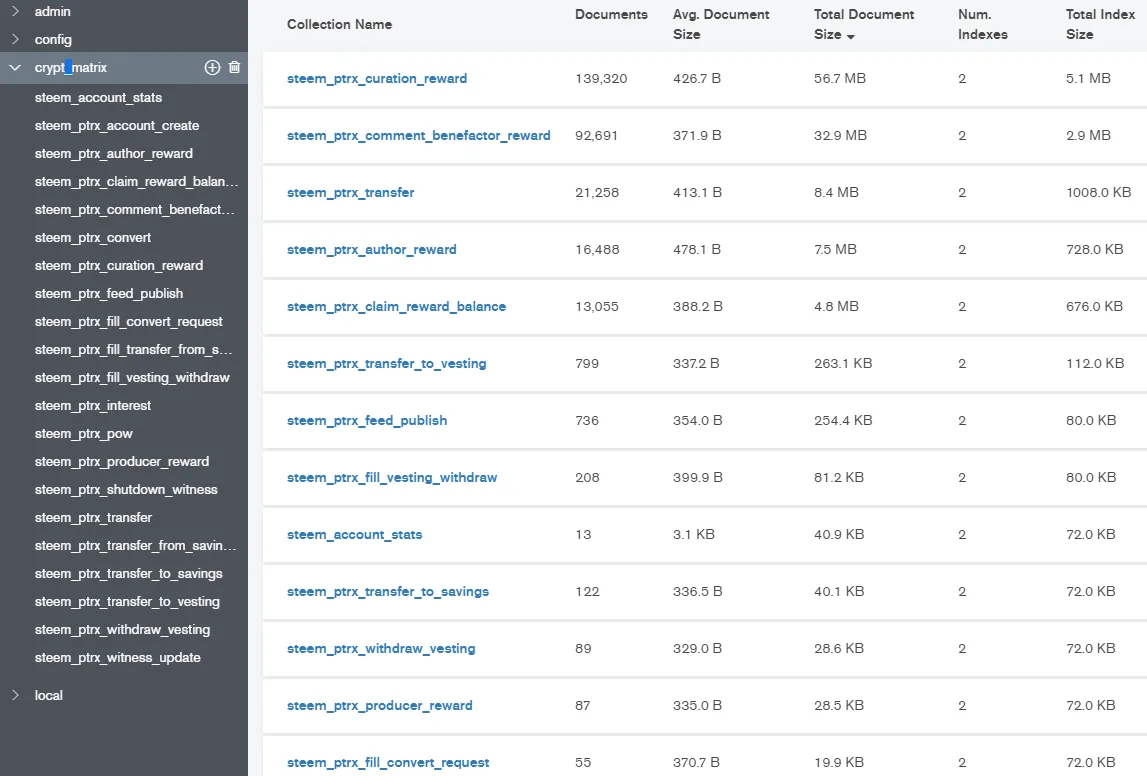The height and width of the screenshot is (776, 1147).
Task: Create a collection in crypt_matrix via plus icon
Action: pos(212,67)
